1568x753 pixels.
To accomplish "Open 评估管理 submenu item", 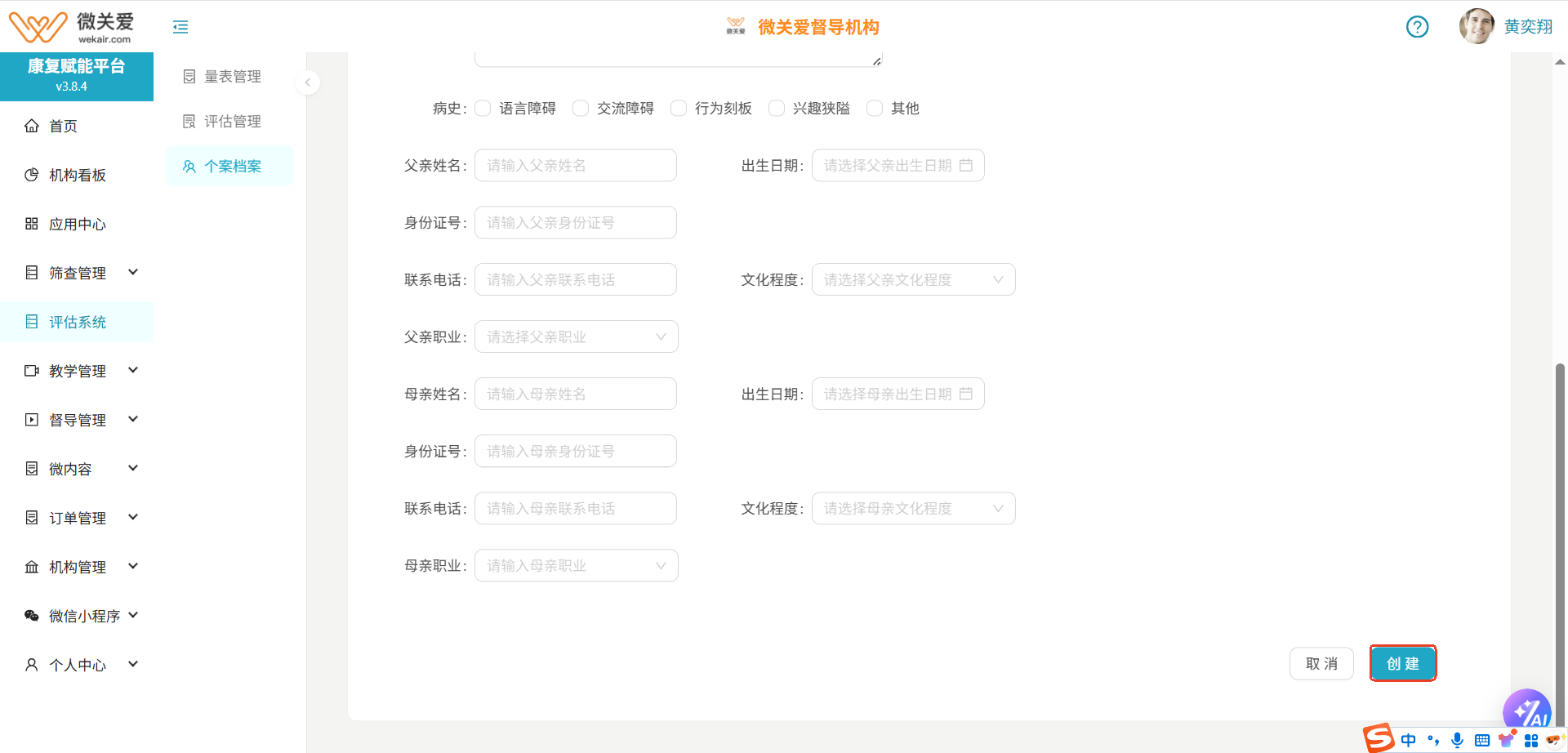I will tap(232, 122).
